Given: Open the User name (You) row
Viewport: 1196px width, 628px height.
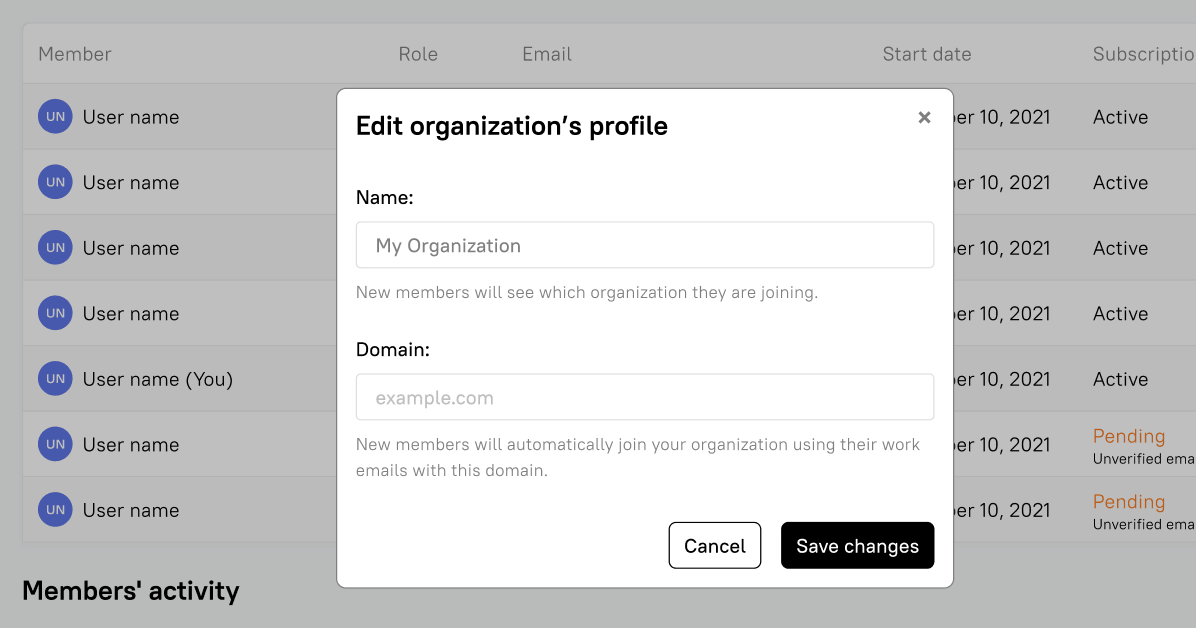Looking at the screenshot, I should 158,379.
